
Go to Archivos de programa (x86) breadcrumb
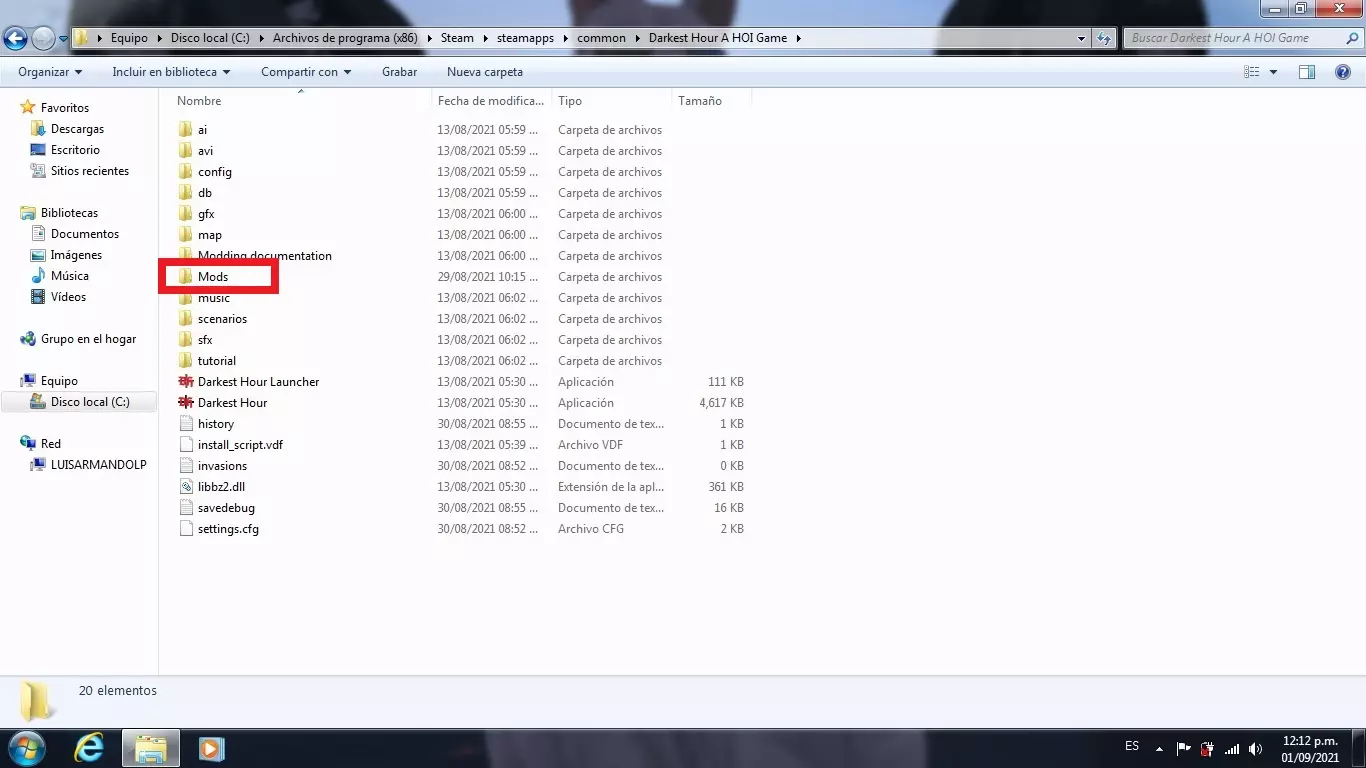coord(345,38)
